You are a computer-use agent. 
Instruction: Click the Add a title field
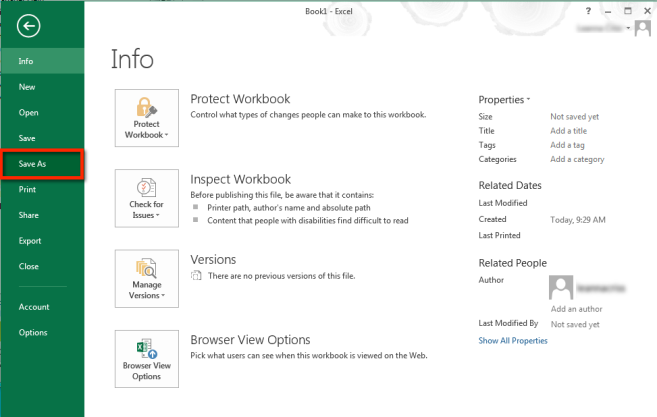[569, 131]
